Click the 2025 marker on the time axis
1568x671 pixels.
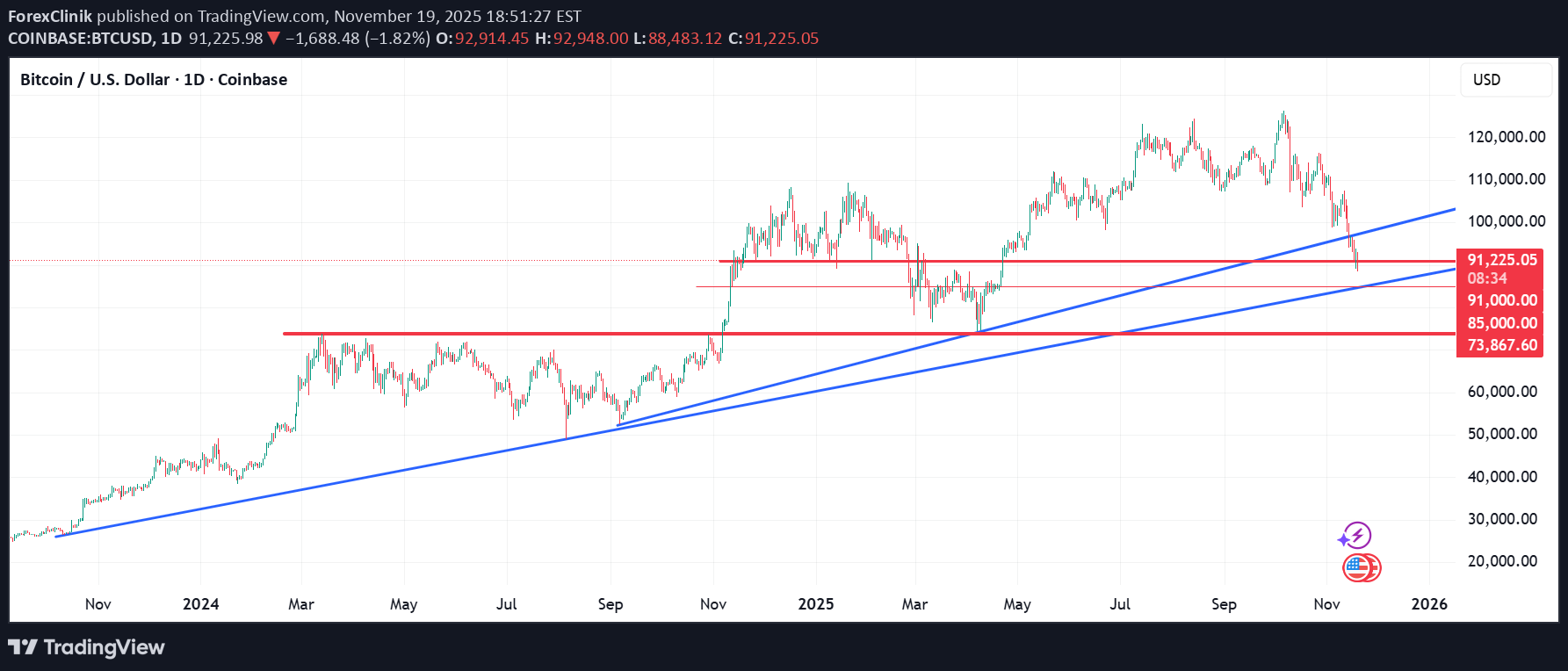click(815, 604)
